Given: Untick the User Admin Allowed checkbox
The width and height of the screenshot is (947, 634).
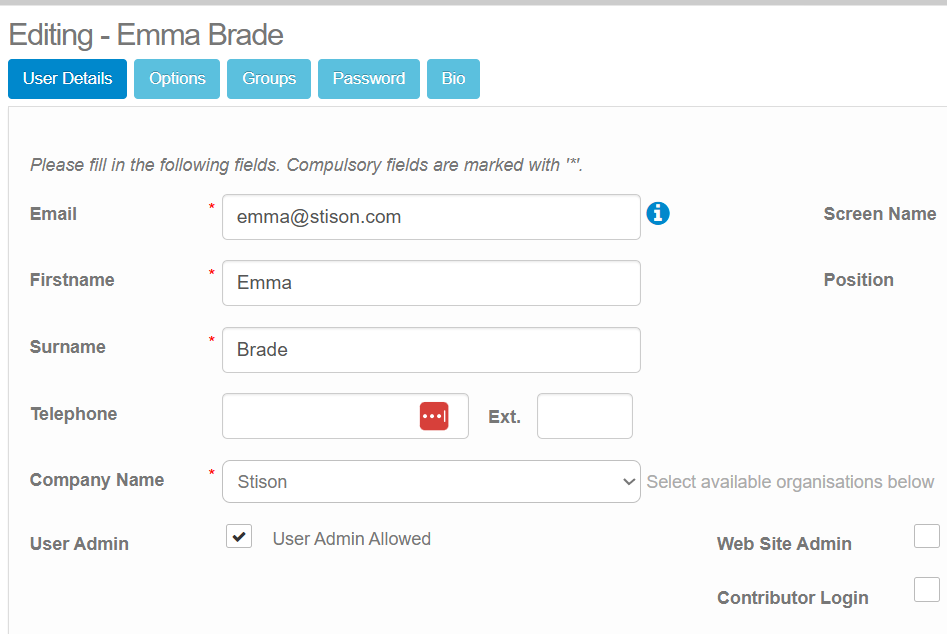Looking at the screenshot, I should pos(239,537).
